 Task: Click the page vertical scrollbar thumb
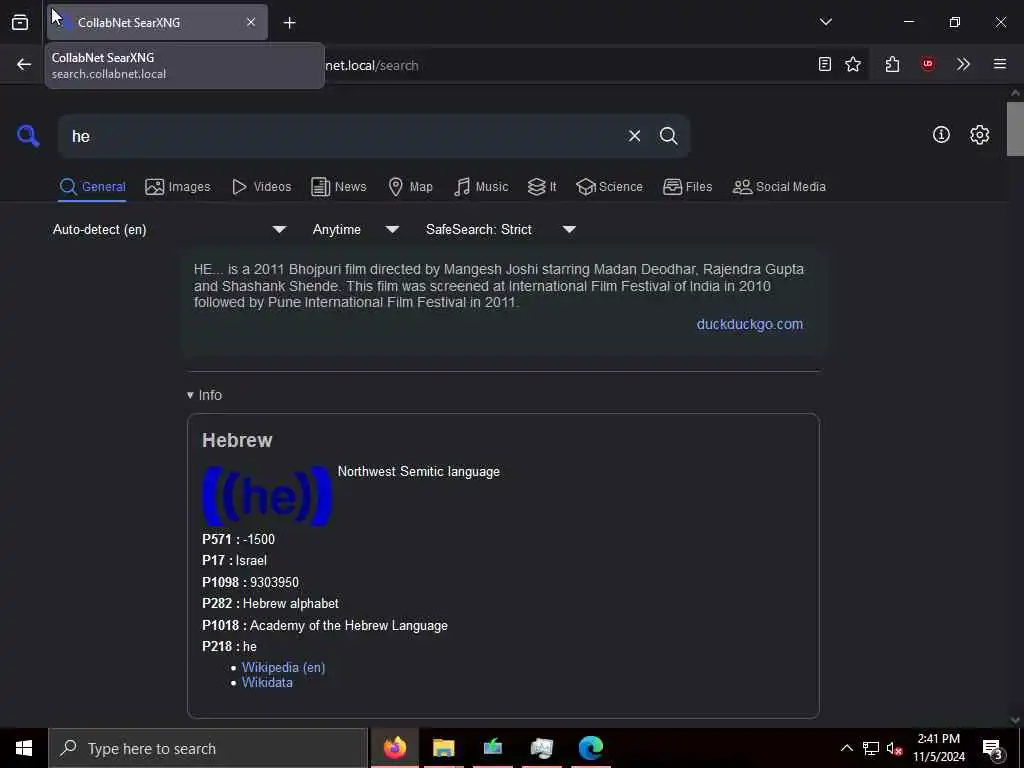1015,129
